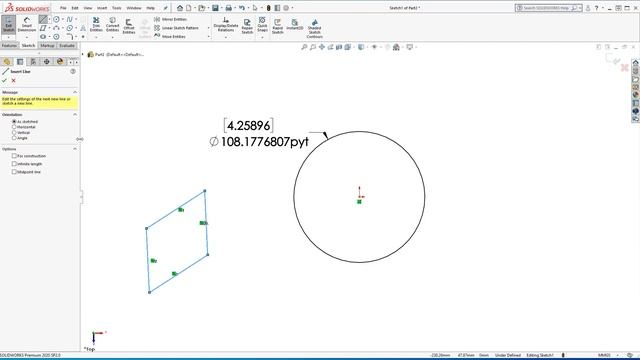Screen dimensions: 640x360
Task: Open the FeatureManager design tree tab
Action: pyautogui.click(x=7, y=62)
